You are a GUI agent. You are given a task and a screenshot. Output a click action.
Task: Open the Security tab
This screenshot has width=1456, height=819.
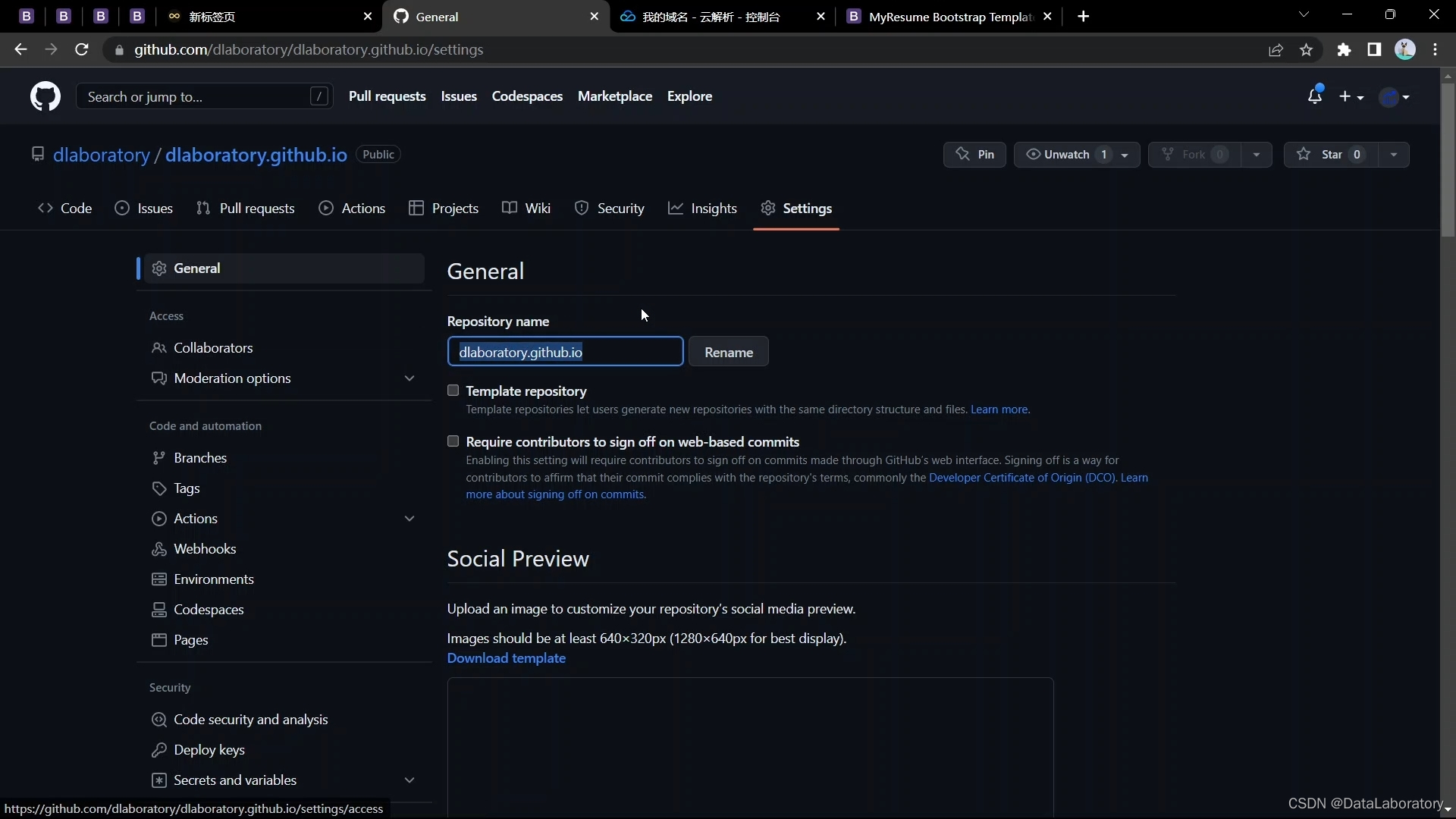tap(610, 209)
